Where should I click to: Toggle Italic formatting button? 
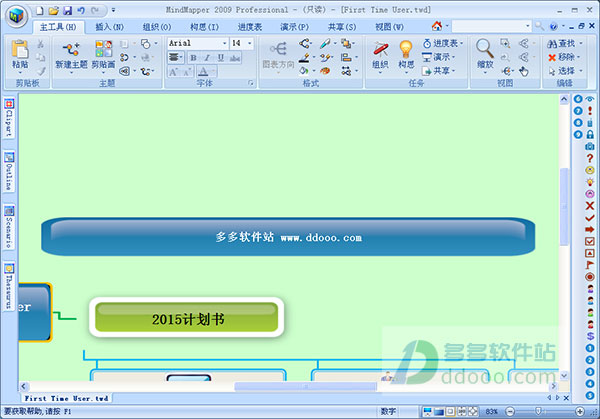(x=207, y=58)
